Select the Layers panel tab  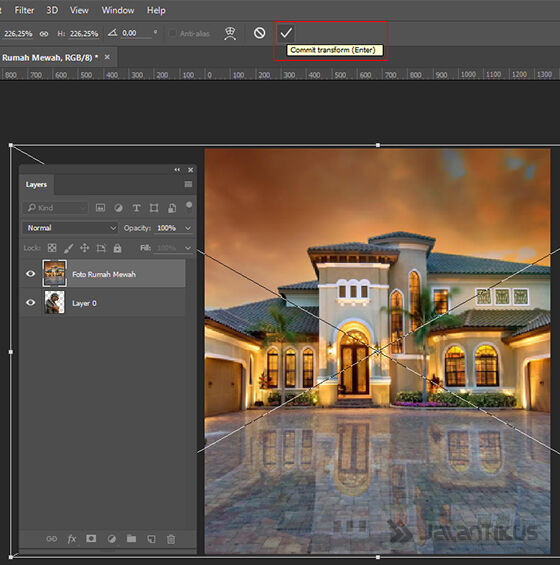pos(36,184)
